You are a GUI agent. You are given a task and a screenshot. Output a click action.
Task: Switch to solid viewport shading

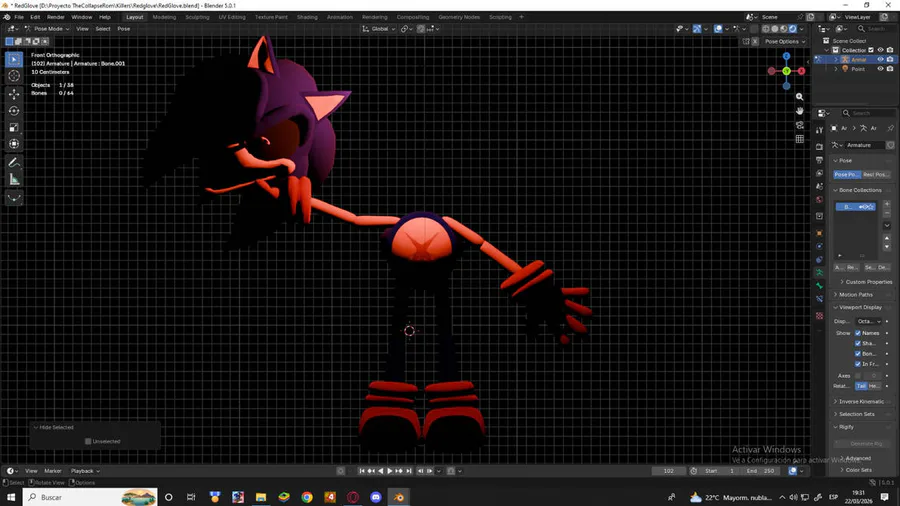click(x=775, y=29)
